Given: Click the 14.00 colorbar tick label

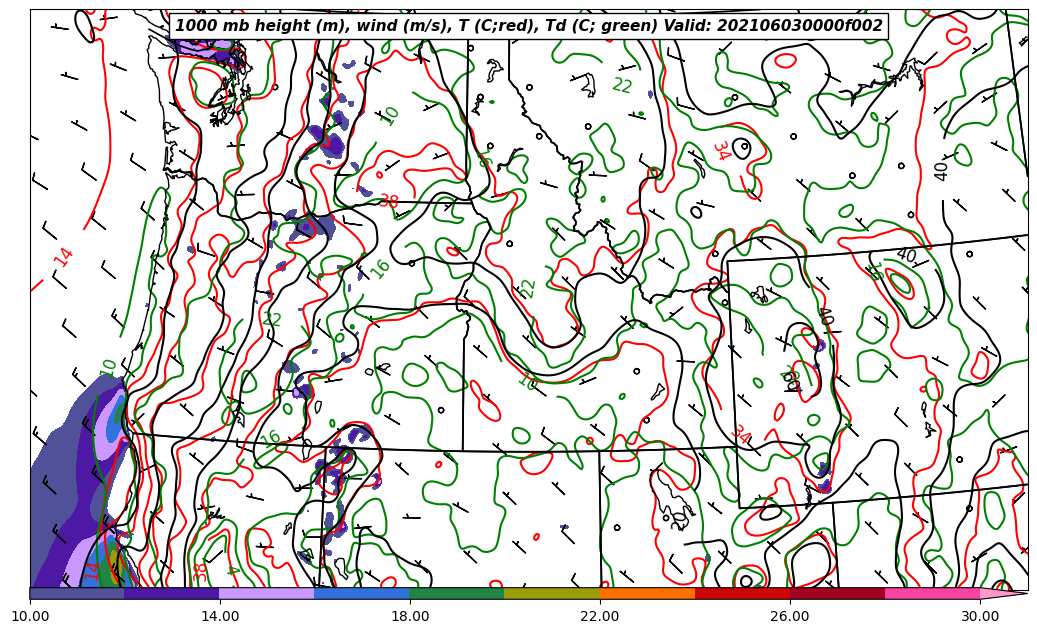Looking at the screenshot, I should tap(220, 616).
